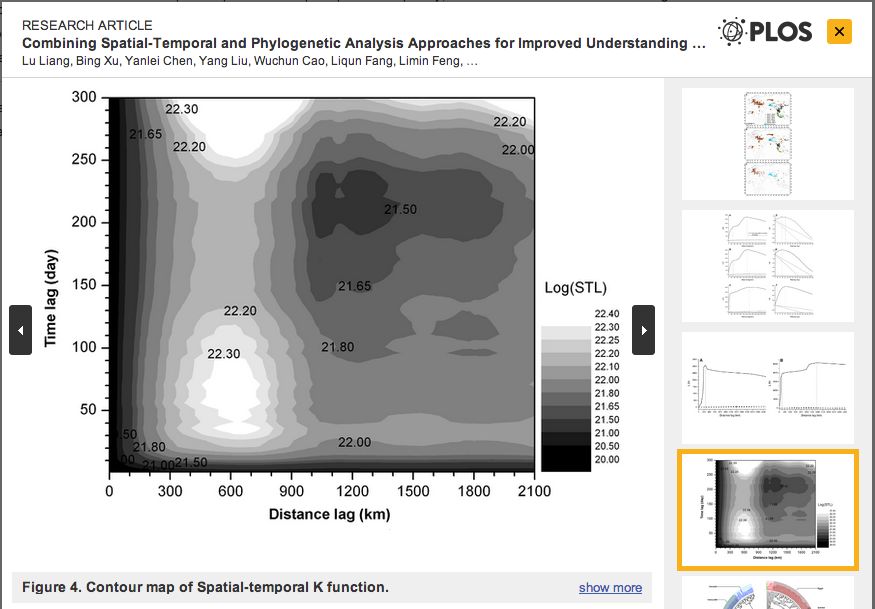The height and width of the screenshot is (609, 875).
Task: Select the partially visible colored diagram thumbnail
Action: [768, 593]
